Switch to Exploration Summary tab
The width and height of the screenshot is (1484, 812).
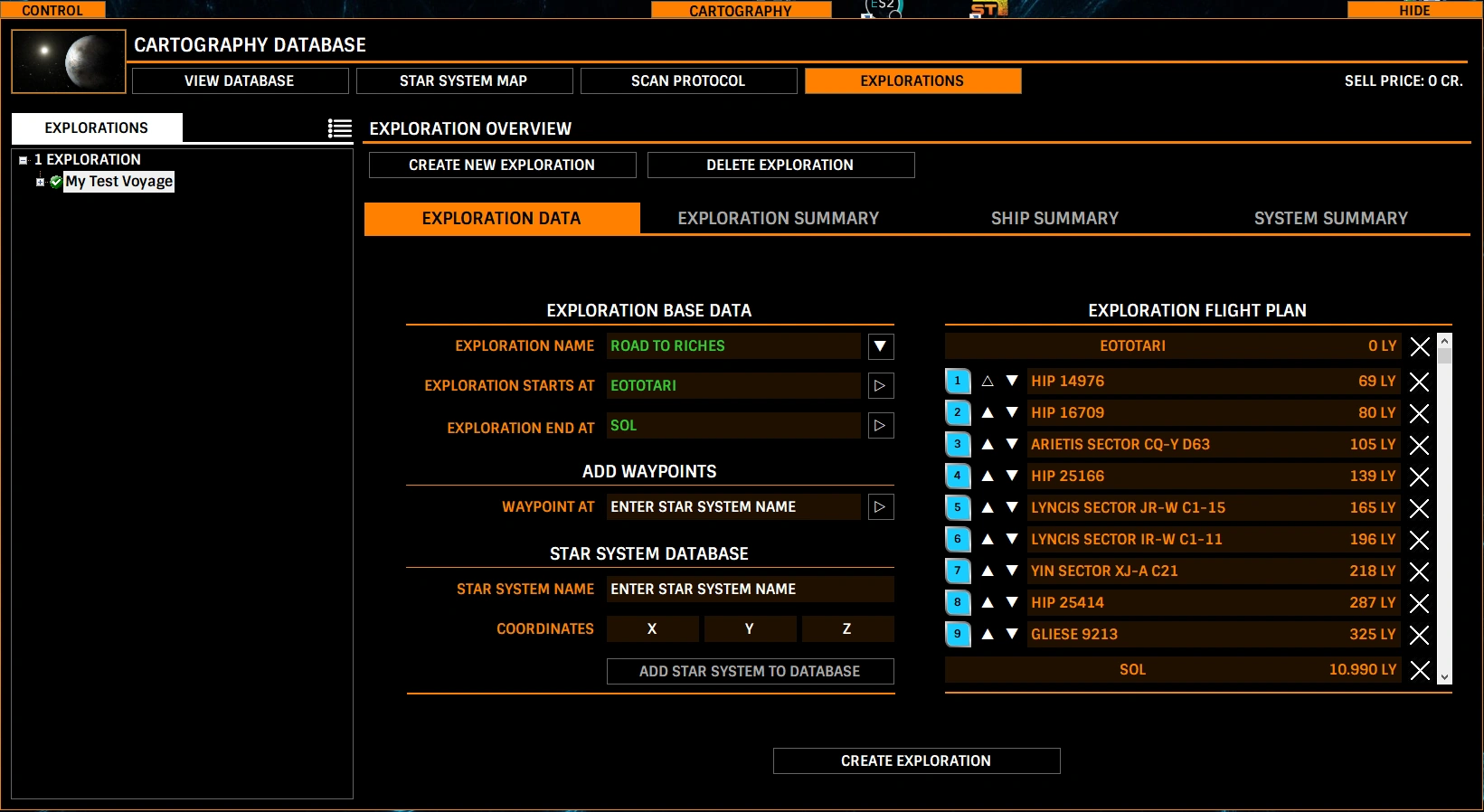(x=779, y=218)
